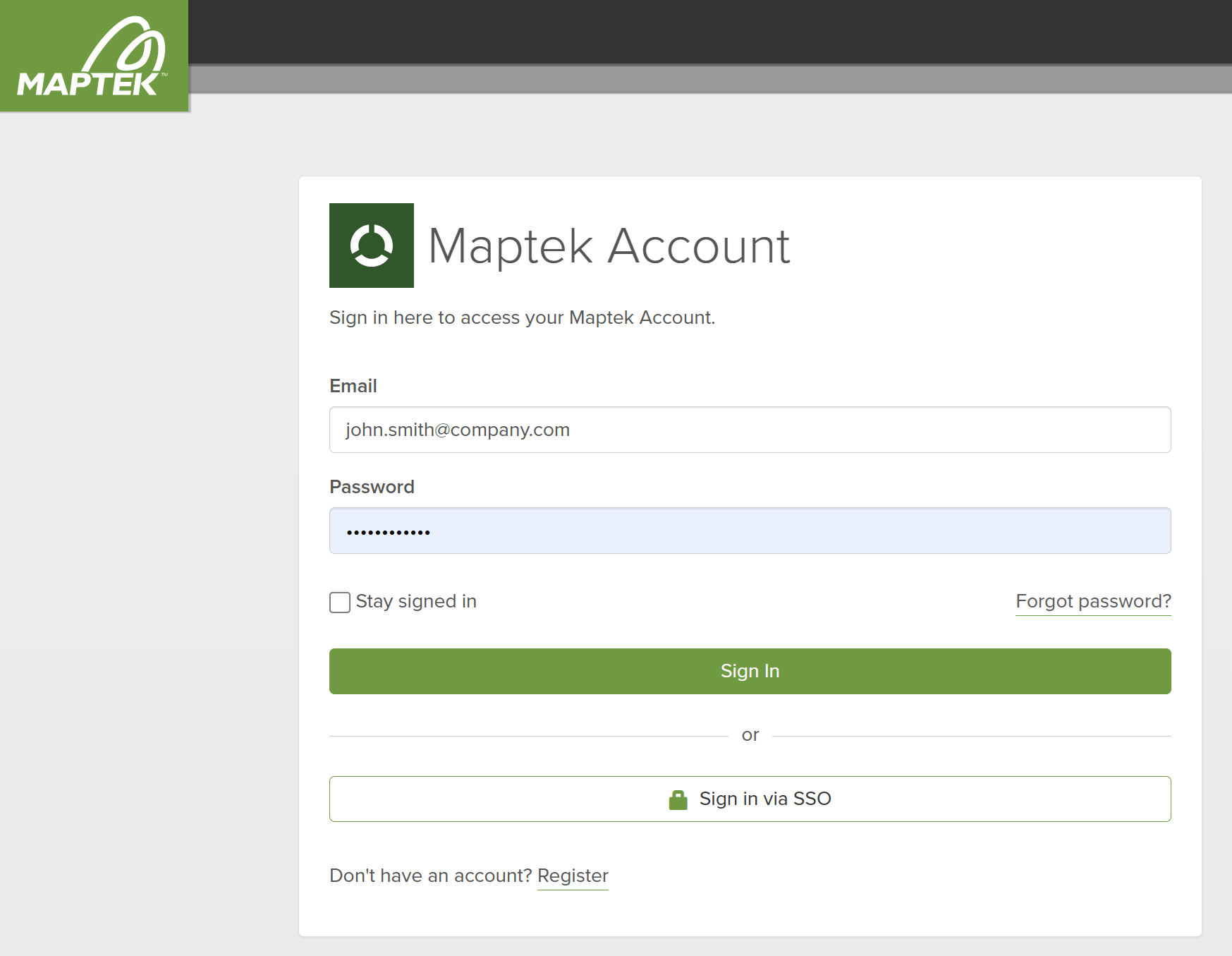The width and height of the screenshot is (1232, 956).
Task: Click the 'Sign in here to access' subtitle
Action: [522, 317]
